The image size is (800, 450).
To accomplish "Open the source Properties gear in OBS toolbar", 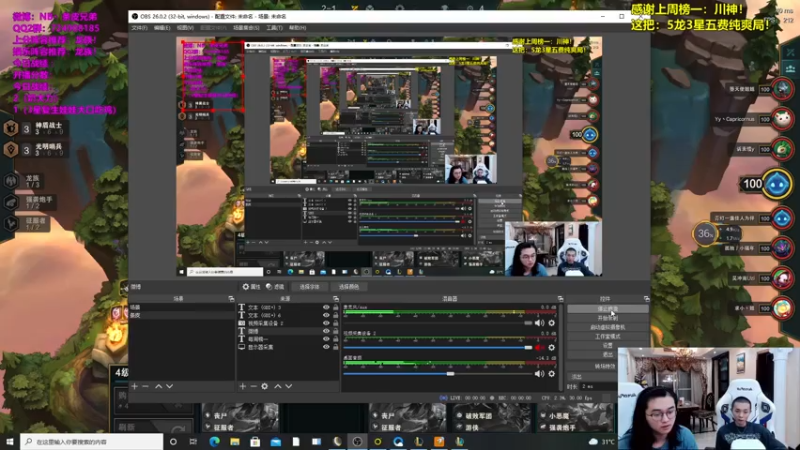I will (x=251, y=287).
